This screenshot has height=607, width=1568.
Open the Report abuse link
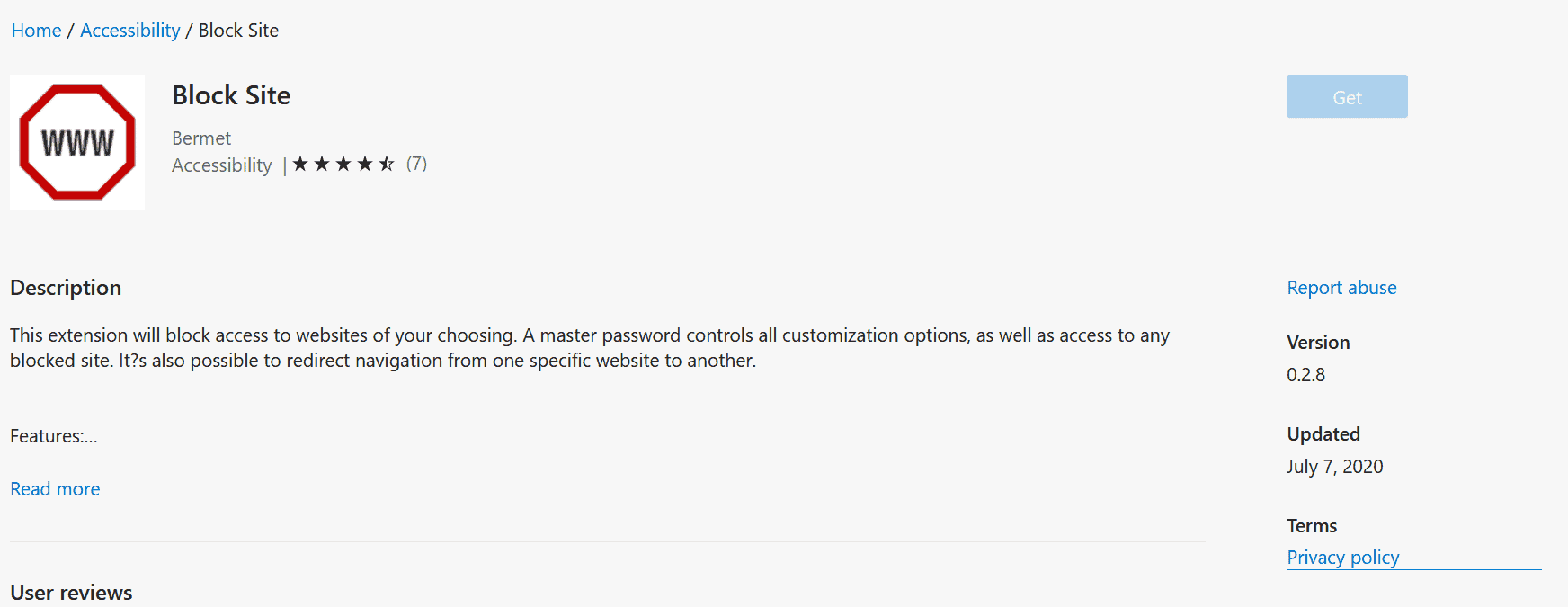click(1341, 288)
